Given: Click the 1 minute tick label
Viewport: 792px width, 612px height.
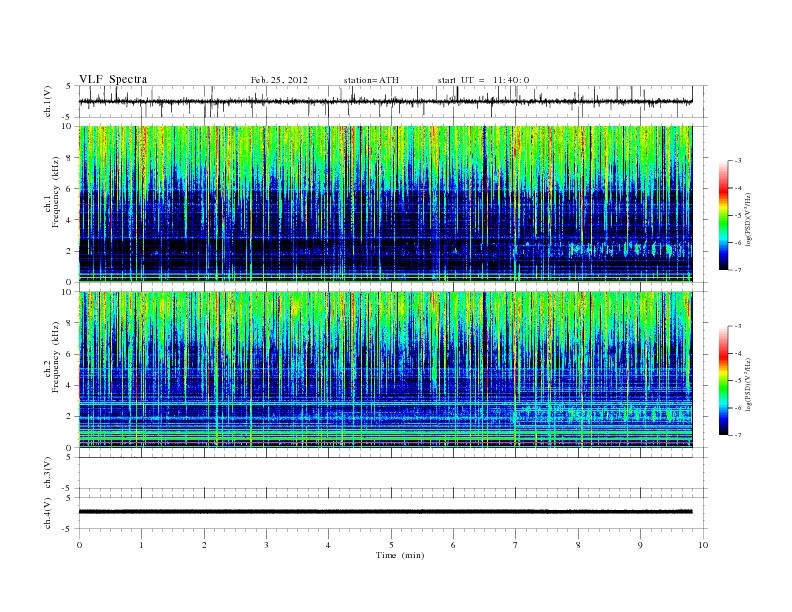Looking at the screenshot, I should [141, 545].
